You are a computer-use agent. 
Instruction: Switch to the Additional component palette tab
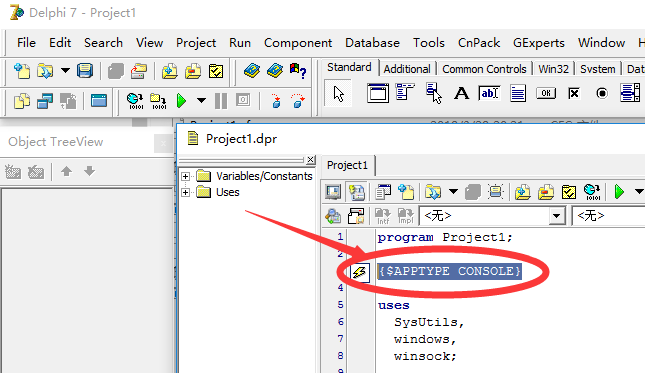coord(407,69)
